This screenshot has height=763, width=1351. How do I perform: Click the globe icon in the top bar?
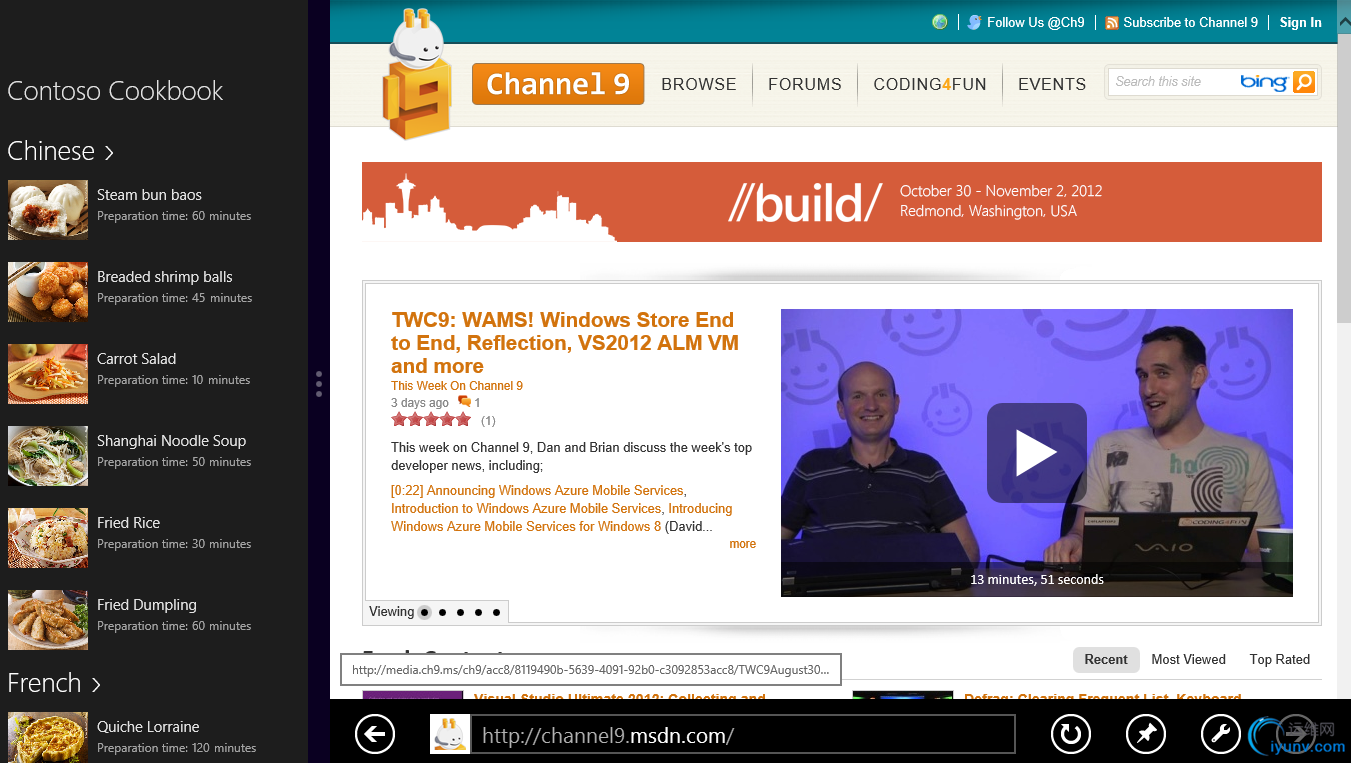click(x=939, y=22)
